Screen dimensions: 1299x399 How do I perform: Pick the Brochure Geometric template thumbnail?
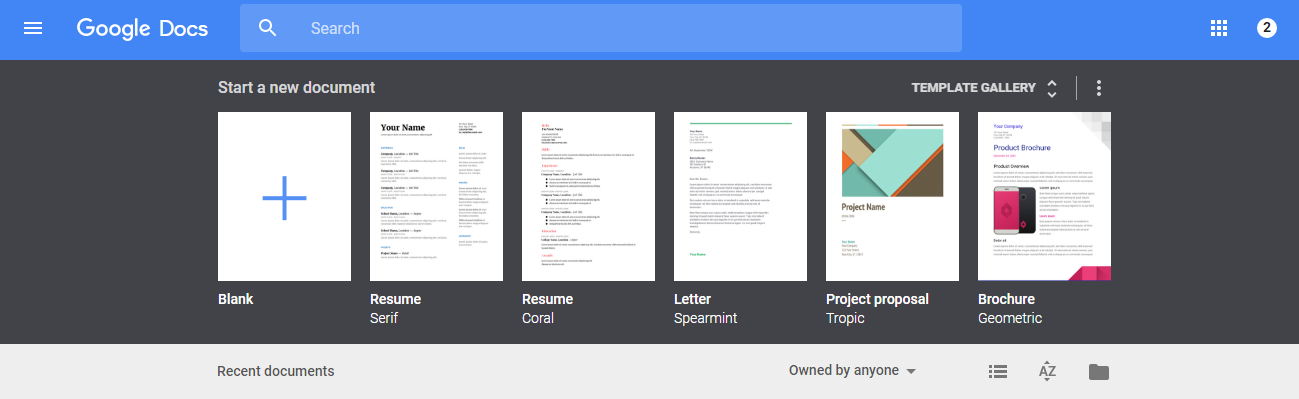[1044, 196]
